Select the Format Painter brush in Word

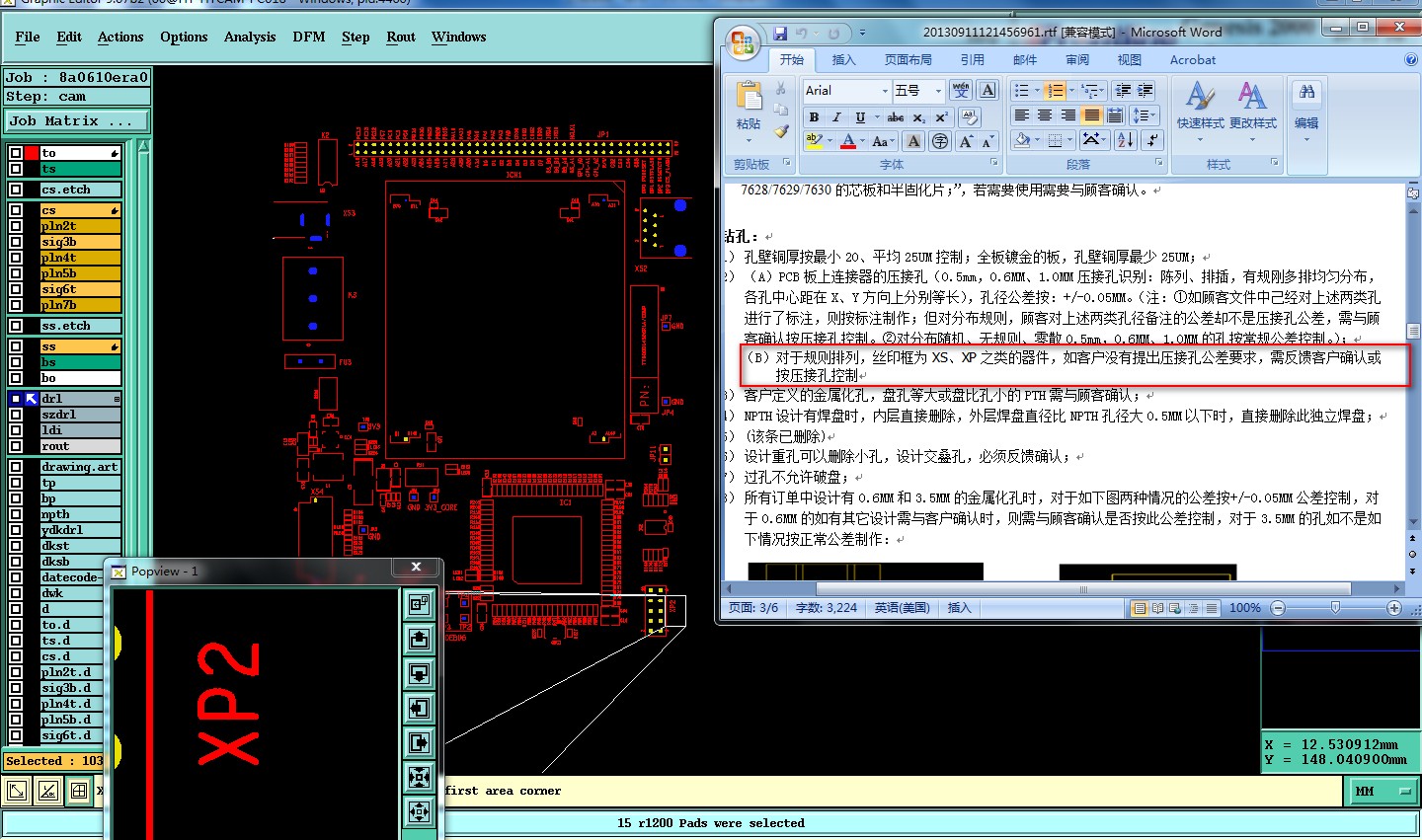pos(781,130)
